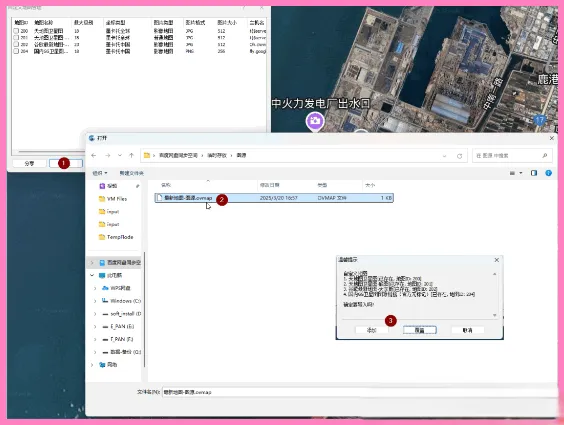Select the .ovmap file icon
Image resolution: width=564 pixels, height=425 pixels.
(x=160, y=198)
